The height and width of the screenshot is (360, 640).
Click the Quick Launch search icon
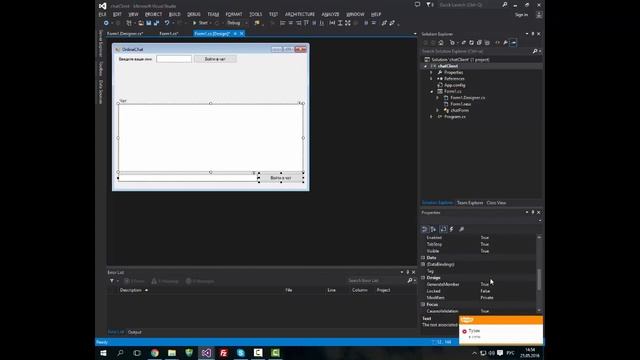pyautogui.click(x=505, y=5)
